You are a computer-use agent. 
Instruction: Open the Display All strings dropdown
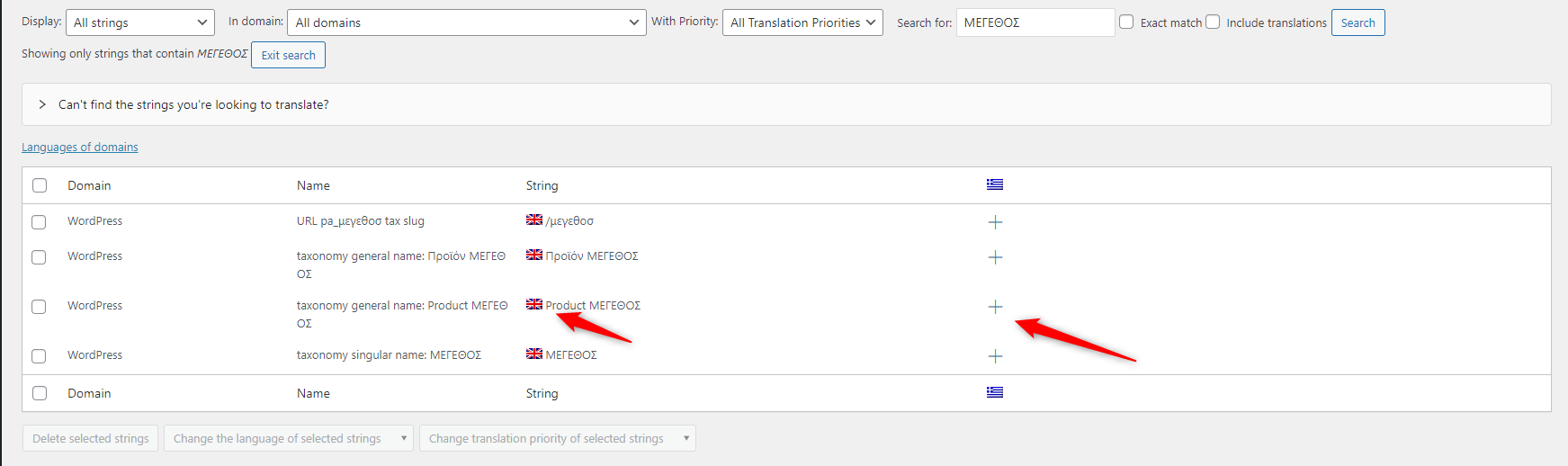point(140,22)
